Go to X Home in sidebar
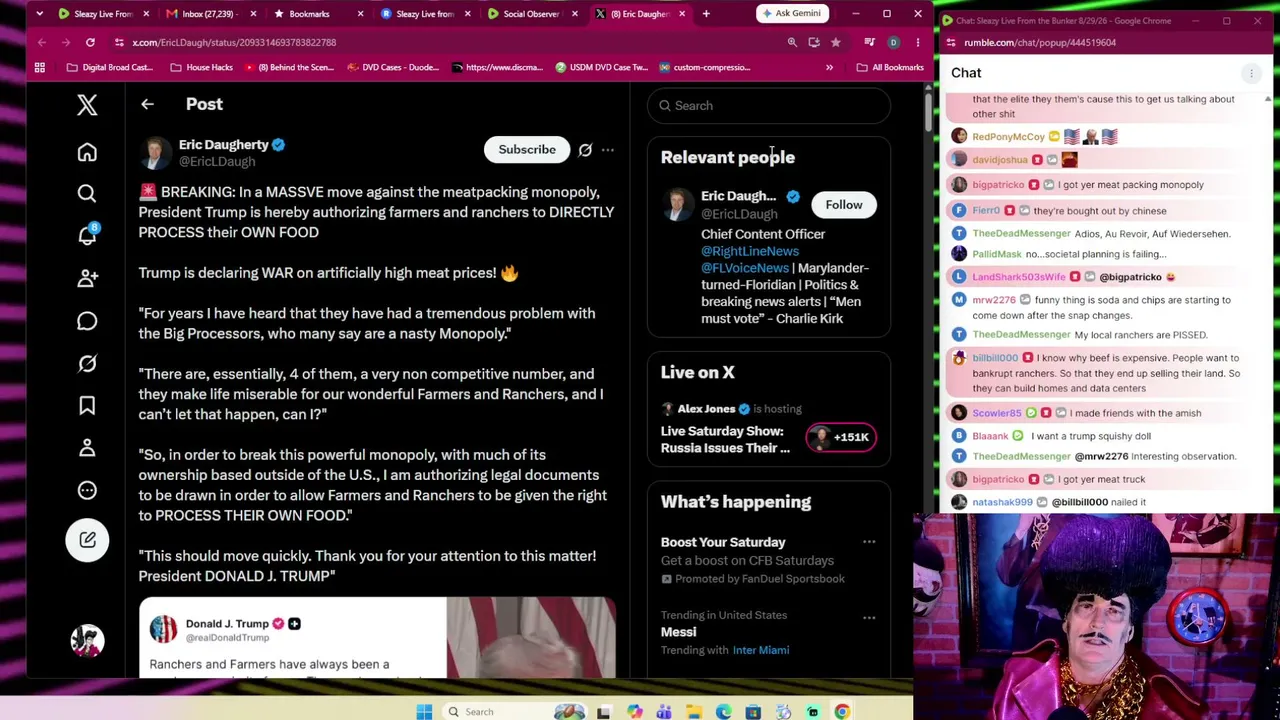This screenshot has width=1280, height=720. tap(87, 152)
